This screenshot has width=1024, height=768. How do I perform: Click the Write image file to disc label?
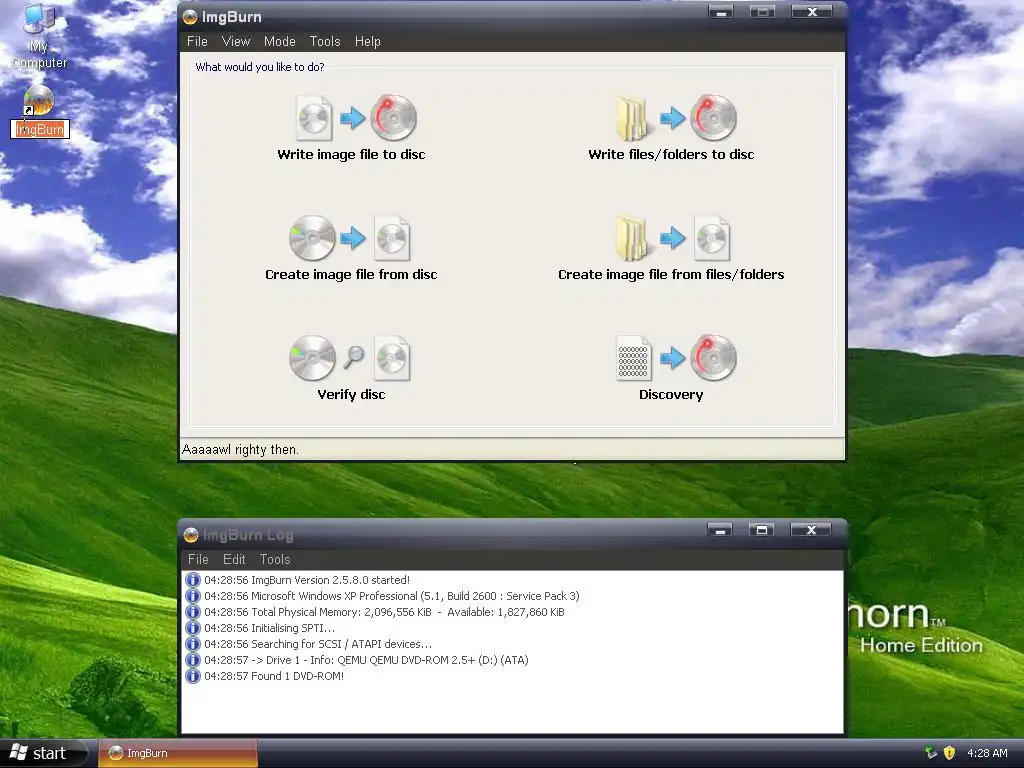click(351, 154)
